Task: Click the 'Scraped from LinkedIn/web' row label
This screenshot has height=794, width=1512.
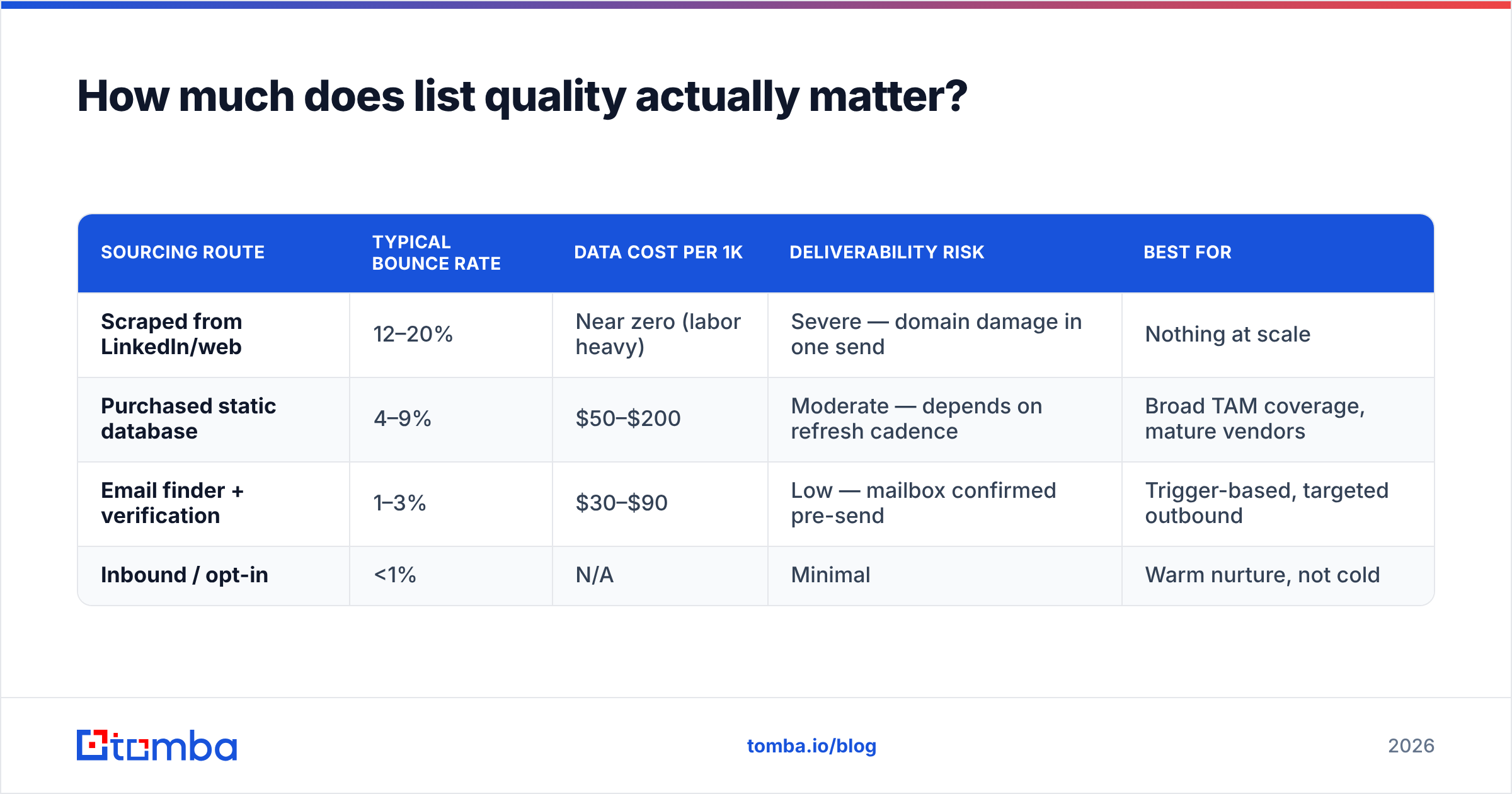Action: (171, 335)
